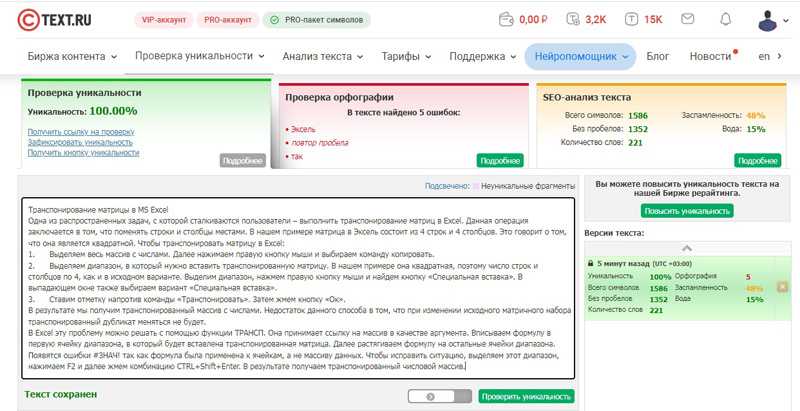Click the PRO-аккаунт badge
800x411 pixels.
coord(228,20)
